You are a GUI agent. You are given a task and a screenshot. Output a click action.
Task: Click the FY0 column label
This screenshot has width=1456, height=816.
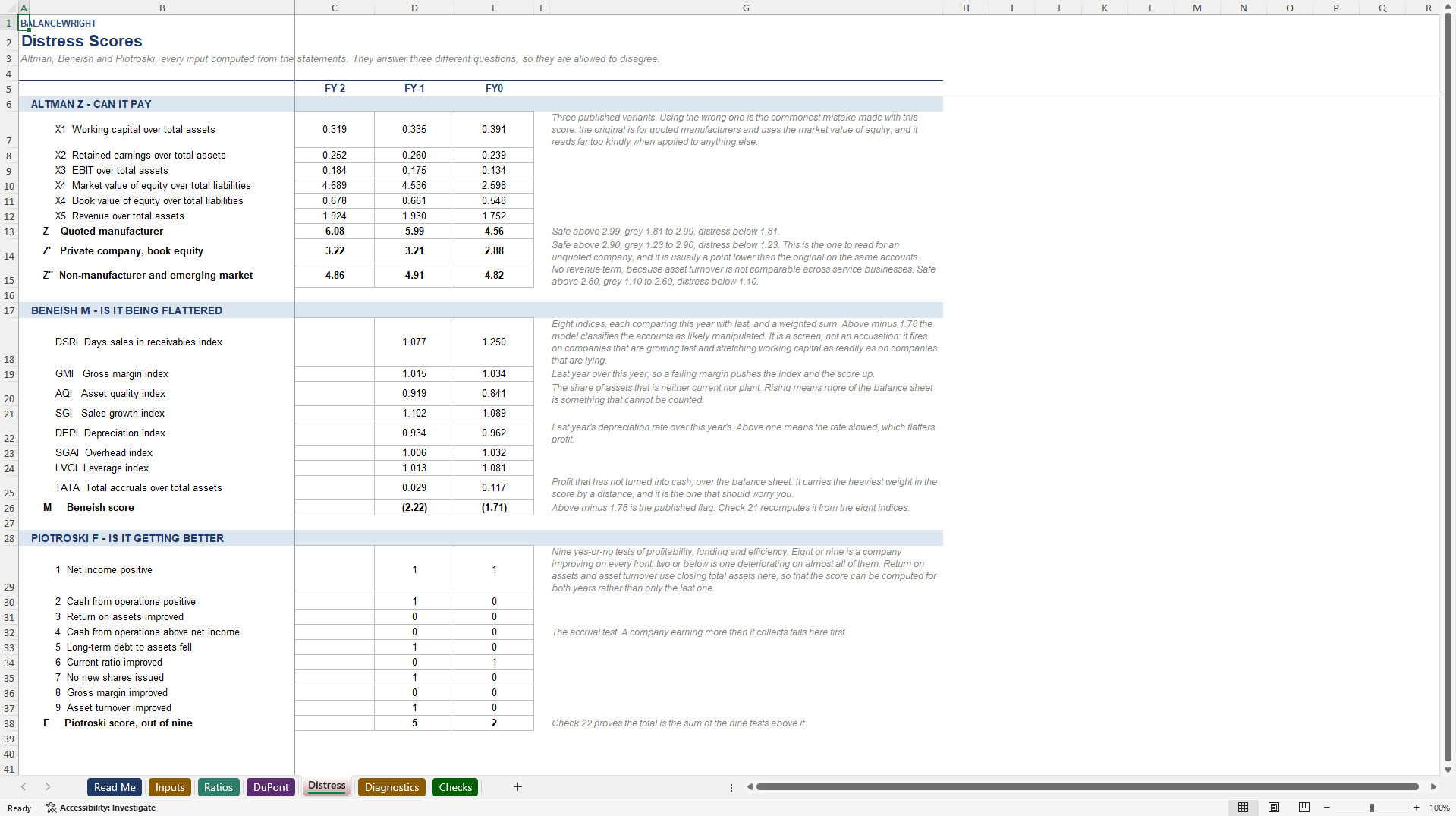coord(494,88)
